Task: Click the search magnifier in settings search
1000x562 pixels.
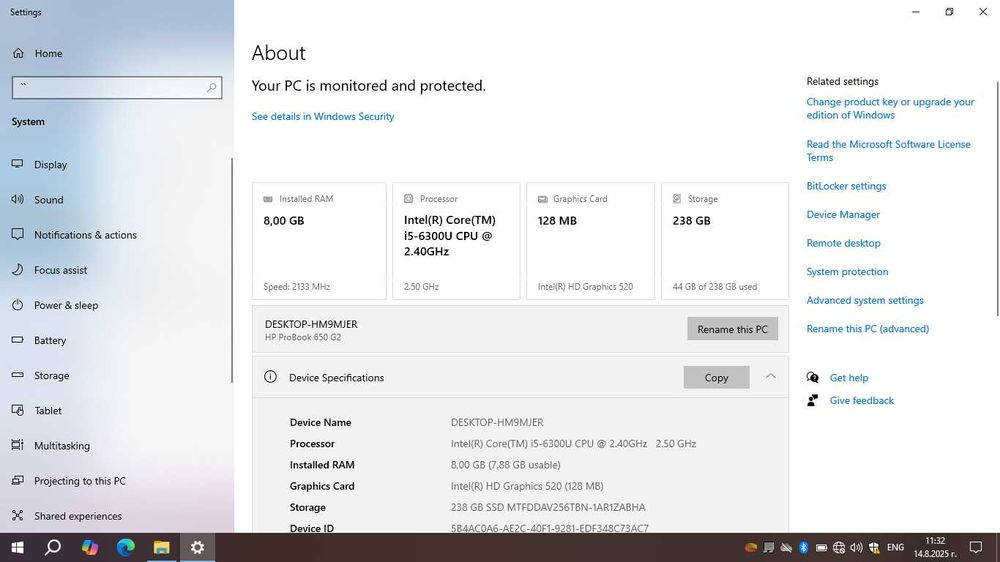Action: (211, 87)
